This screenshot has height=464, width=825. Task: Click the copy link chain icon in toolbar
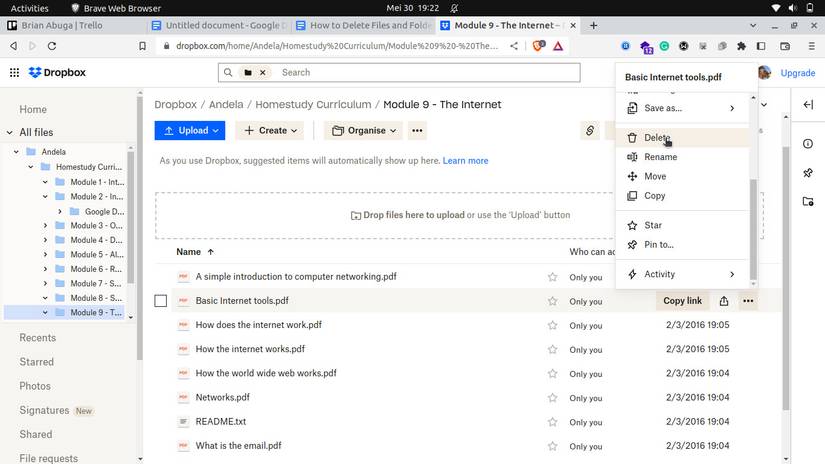[x=590, y=131]
